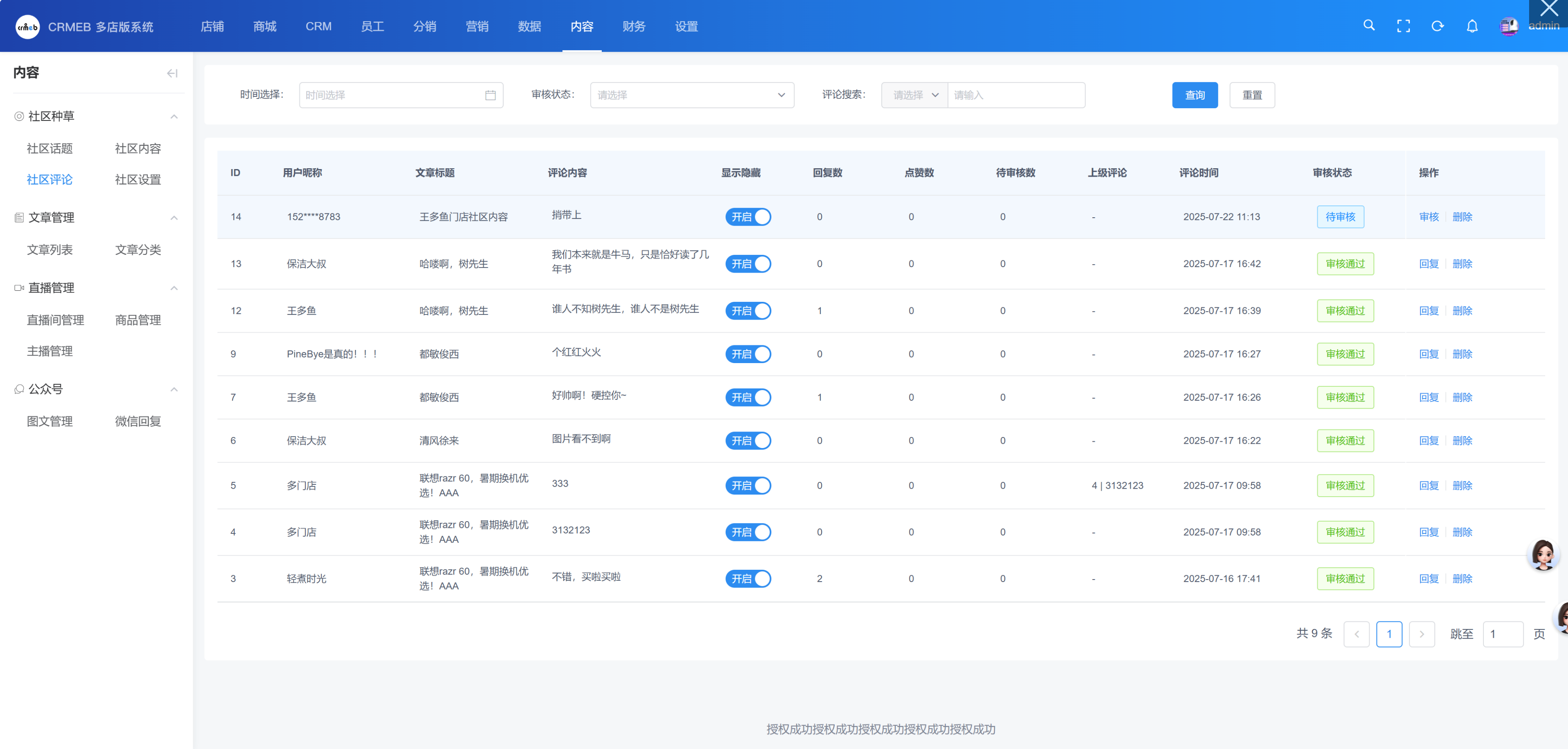Toggle 显示隐藏 switch for ID 13

tap(748, 263)
